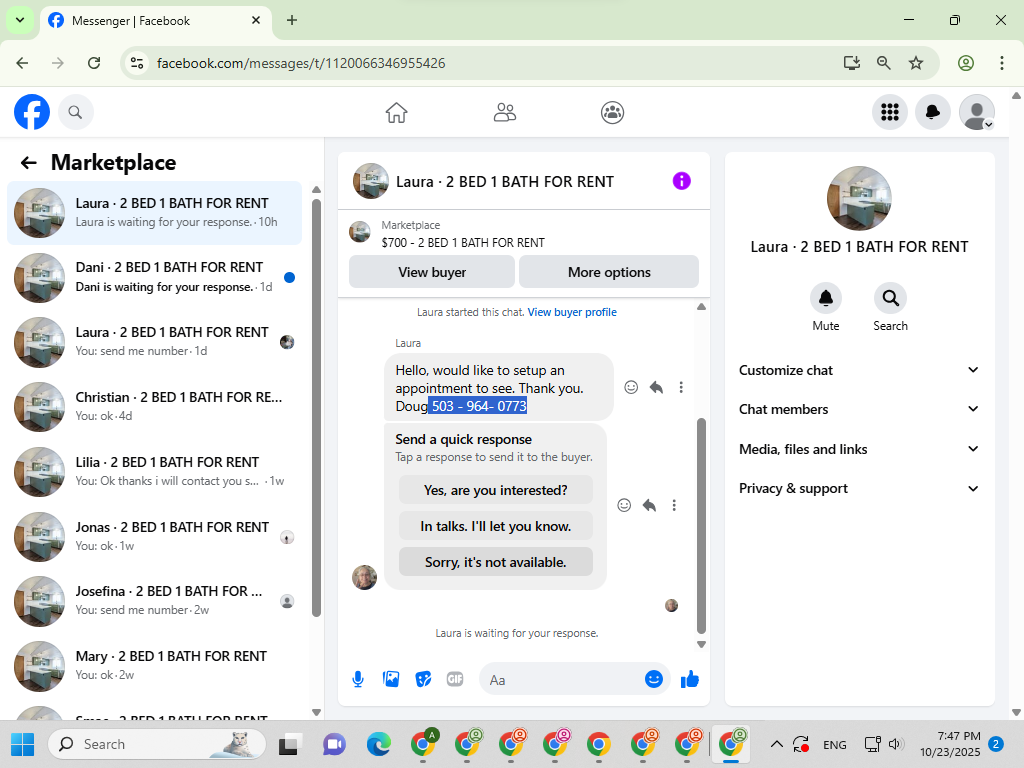Mute this conversation bell icon

pyautogui.click(x=825, y=298)
